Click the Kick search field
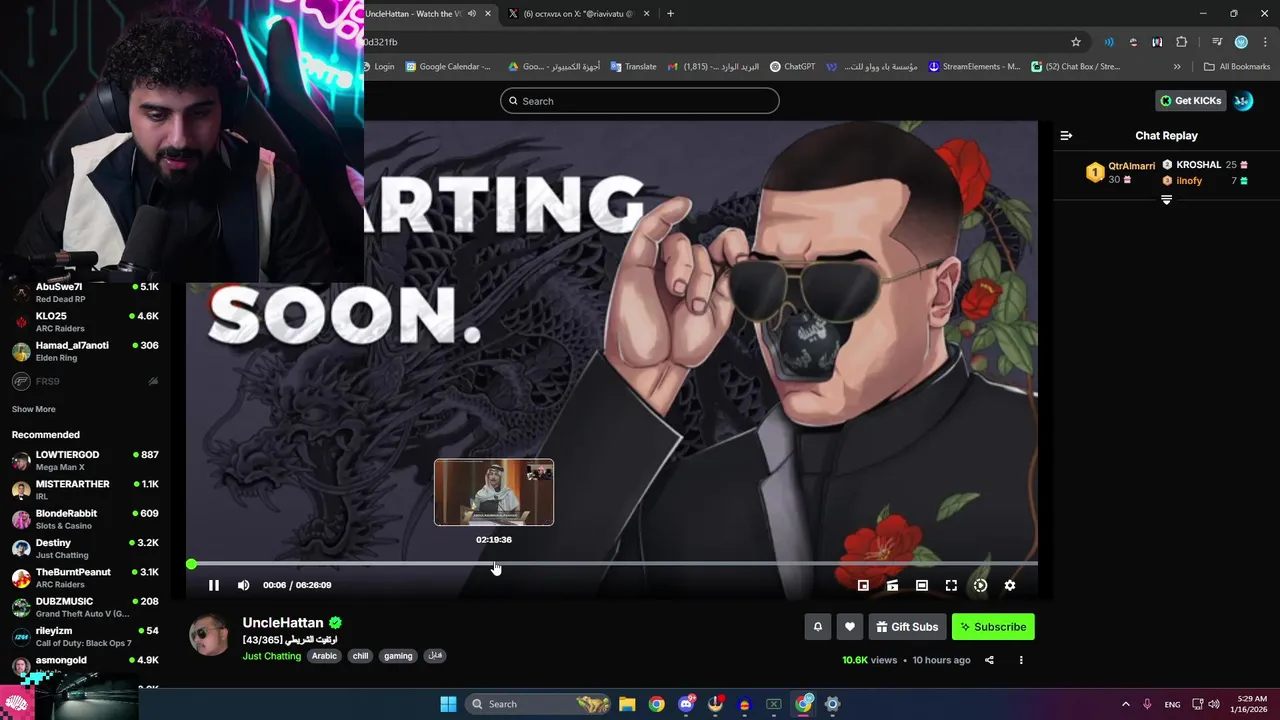This screenshot has width=1280, height=720. pos(640,101)
